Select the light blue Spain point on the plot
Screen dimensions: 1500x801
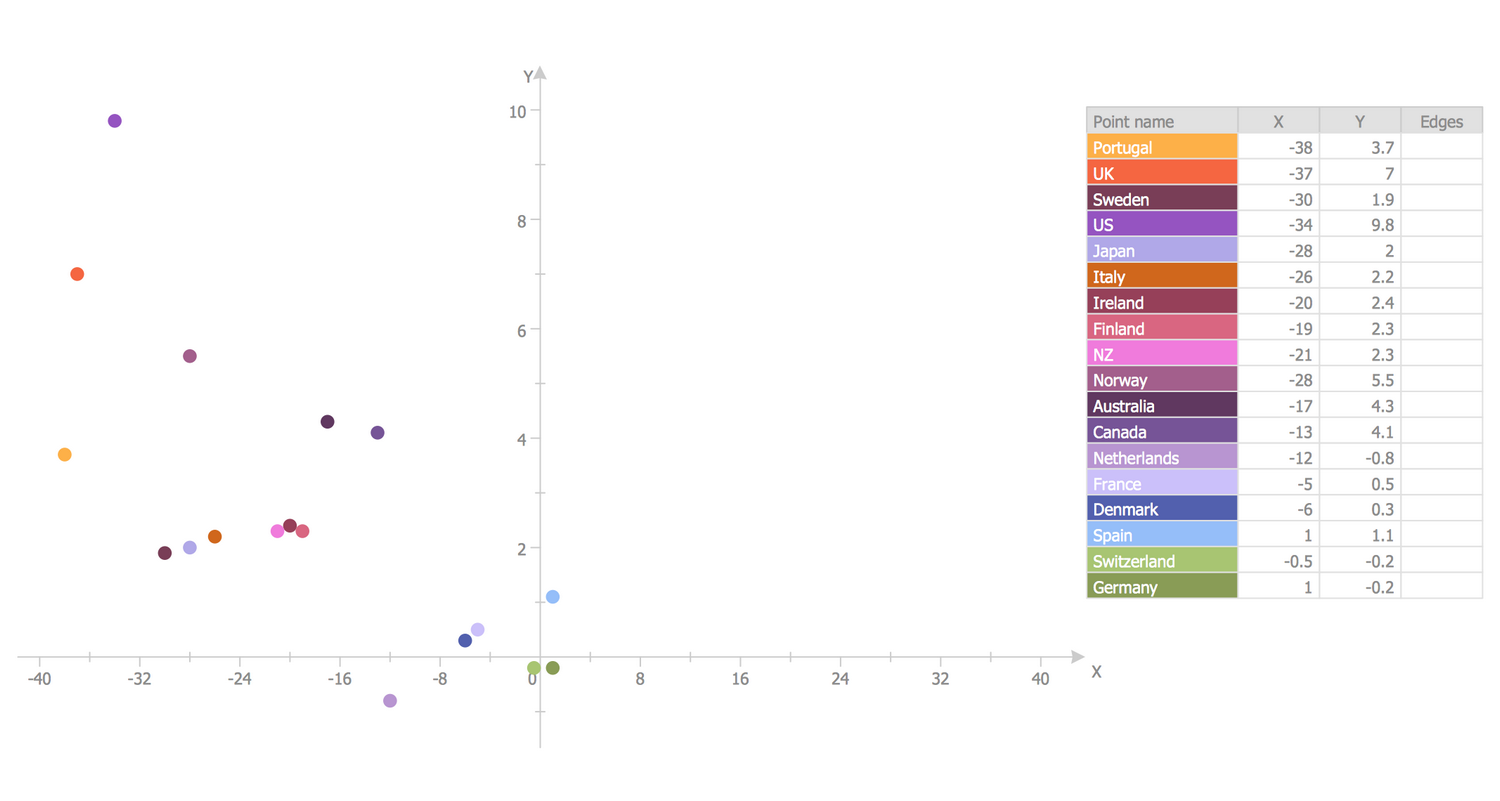(x=553, y=597)
